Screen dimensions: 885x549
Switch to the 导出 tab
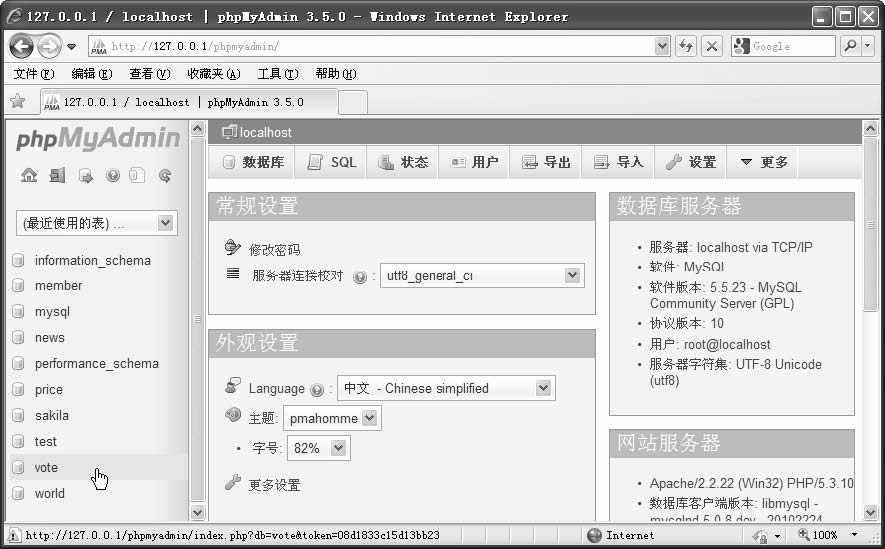pyautogui.click(x=546, y=162)
